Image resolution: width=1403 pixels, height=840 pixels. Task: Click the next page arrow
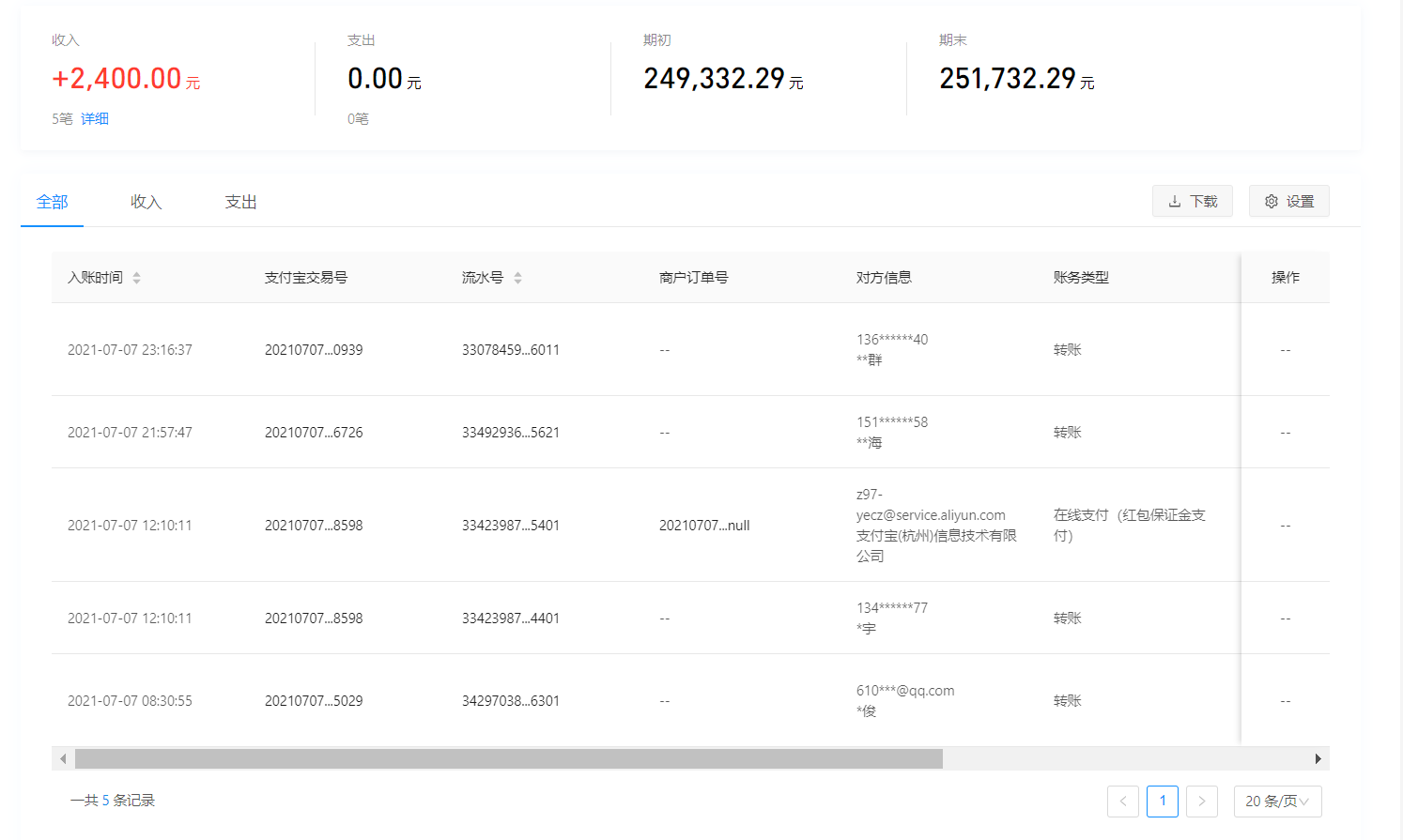pos(1202,801)
